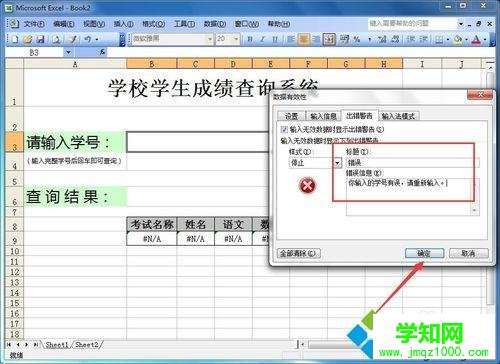Open the 格式 (Format) menu
500x364 pixels.
154,24
